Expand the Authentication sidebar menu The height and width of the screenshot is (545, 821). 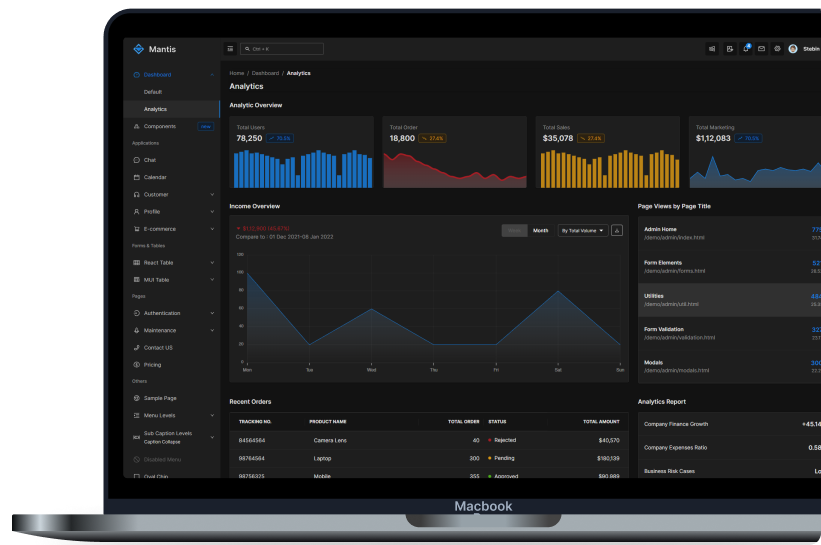(172, 313)
